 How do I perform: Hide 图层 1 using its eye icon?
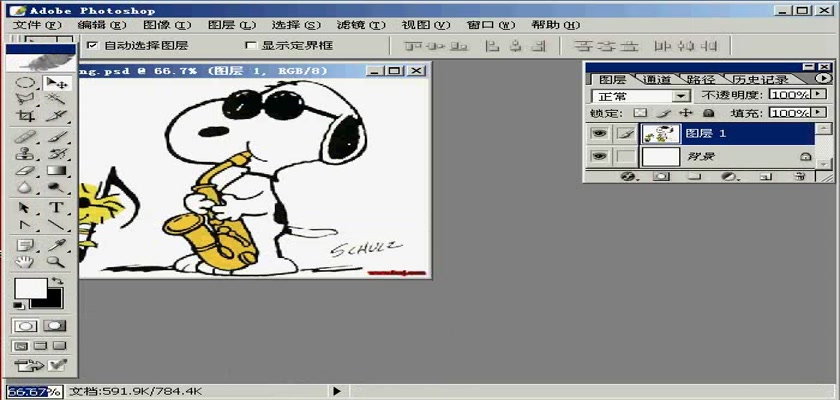599,134
